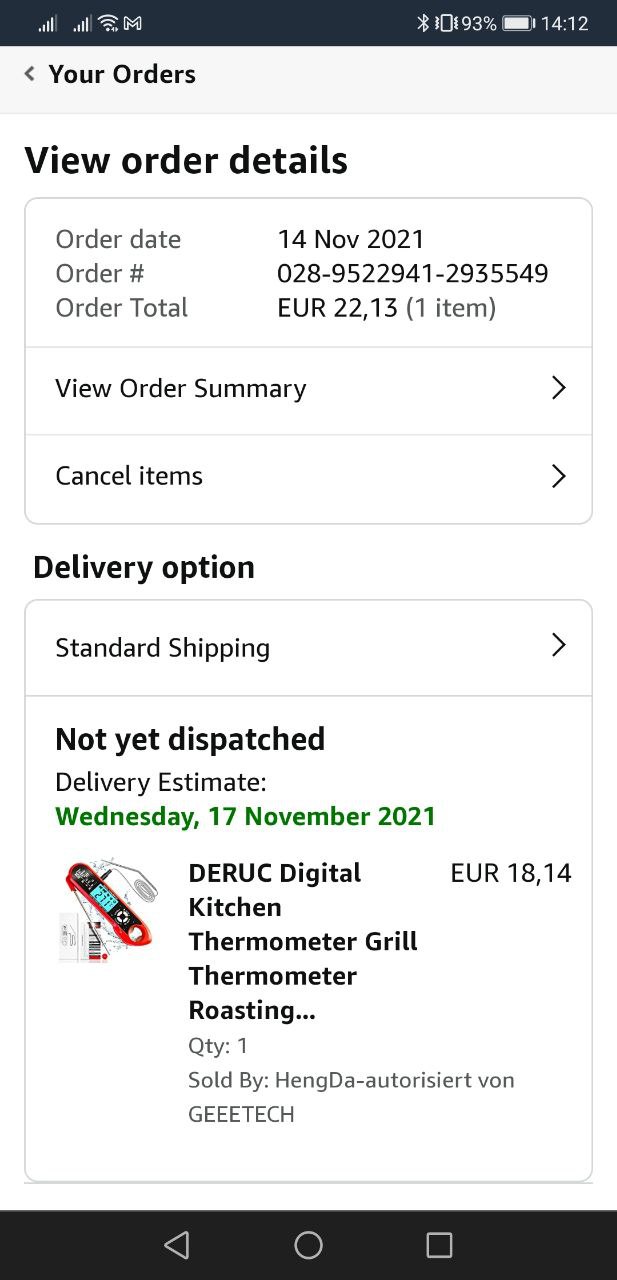Viewport: 617px width, 1280px height.
Task: Tap the Android home circle button
Action: point(308,1244)
